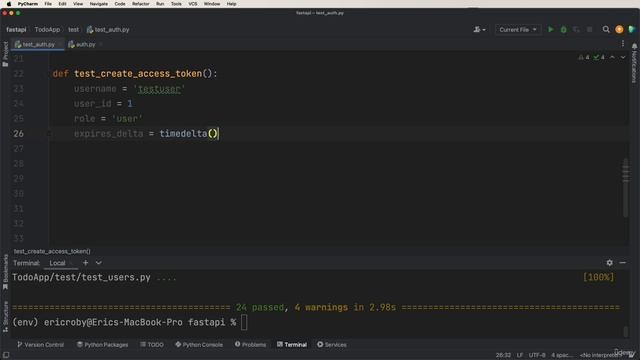
Task: Run the current file with the green play button
Action: click(x=551, y=29)
